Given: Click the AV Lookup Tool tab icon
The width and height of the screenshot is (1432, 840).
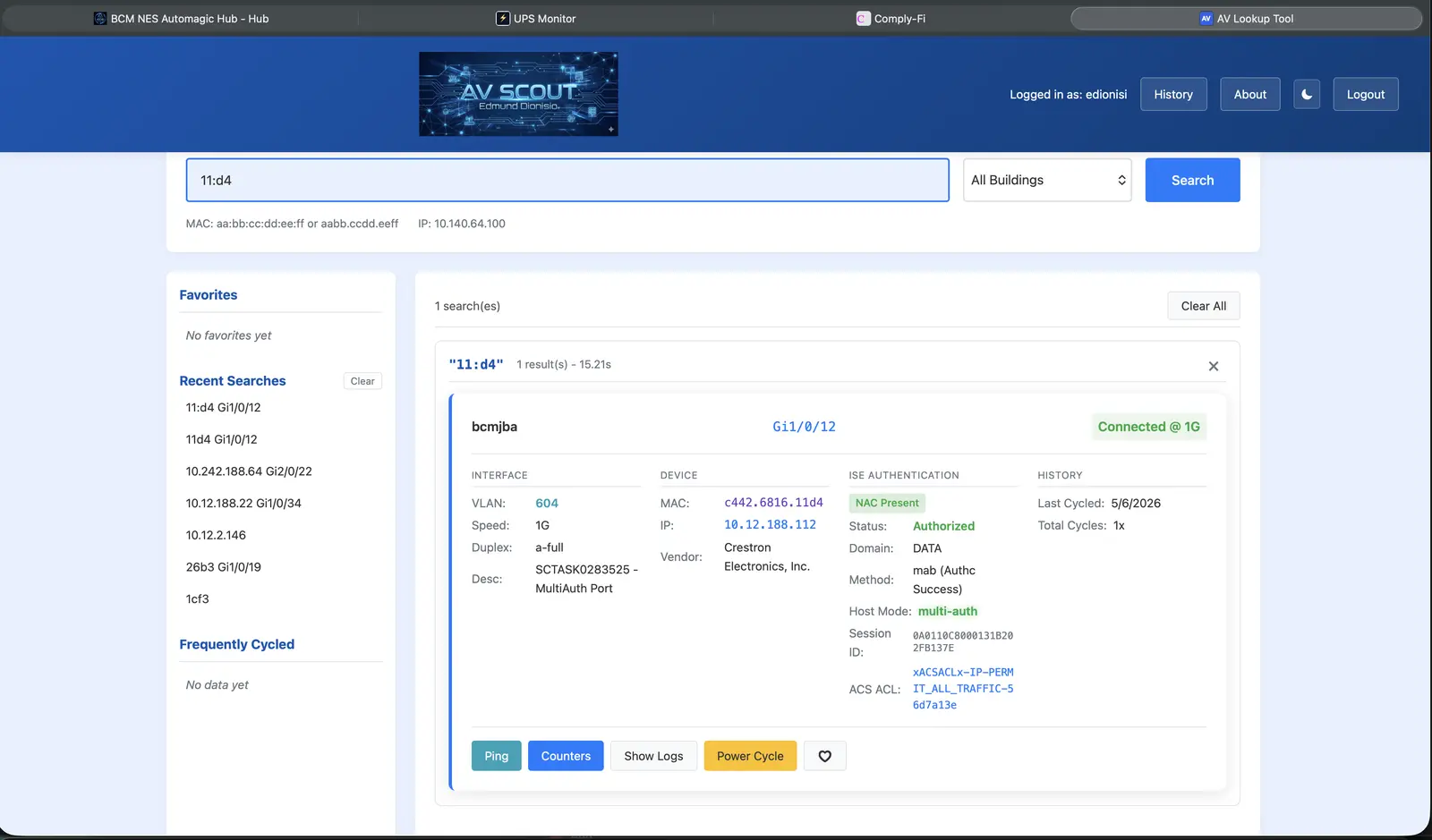Looking at the screenshot, I should point(1206,18).
